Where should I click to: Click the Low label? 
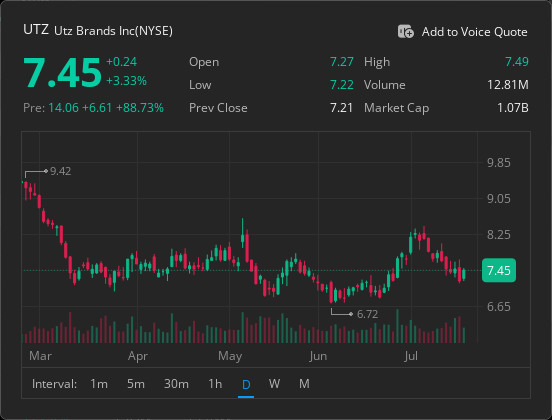200,85
